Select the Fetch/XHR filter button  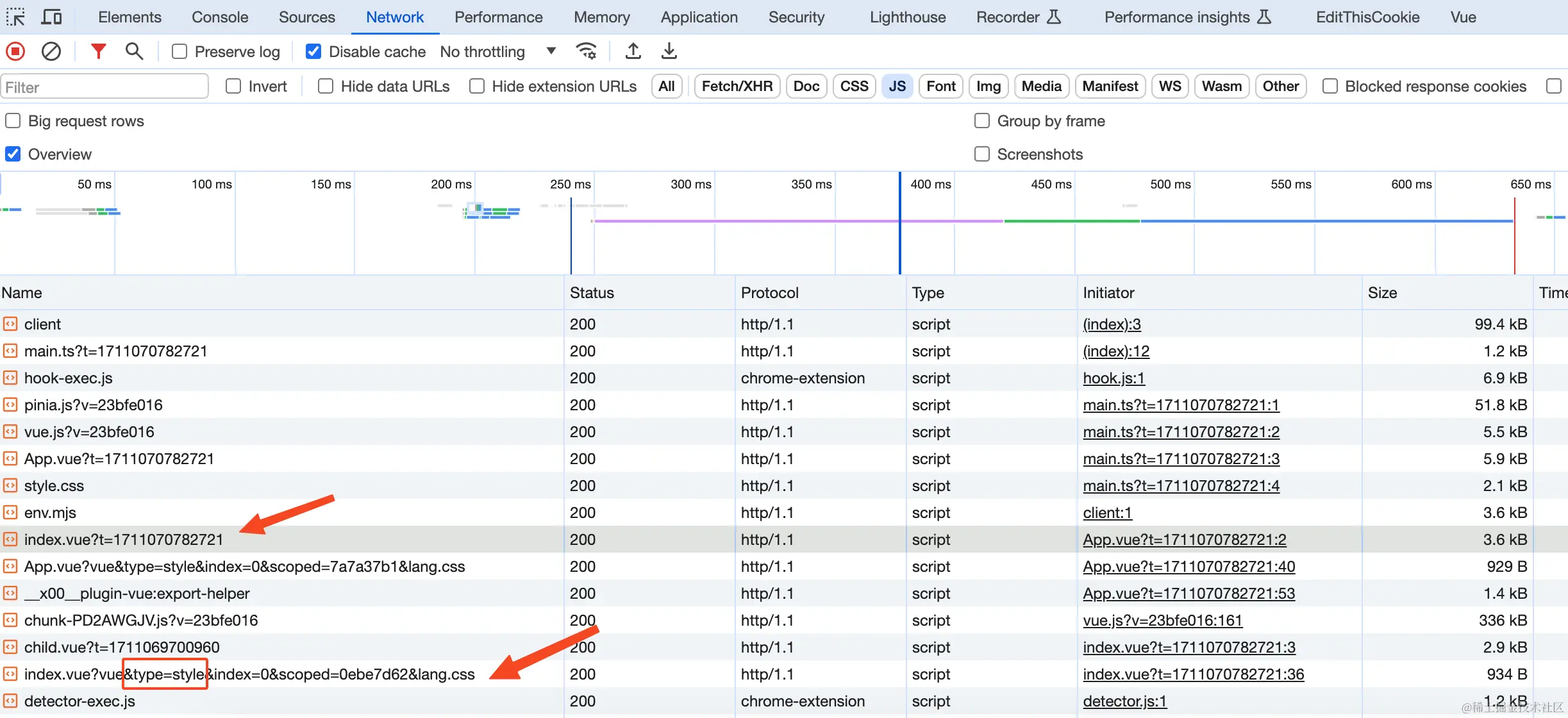(x=737, y=87)
